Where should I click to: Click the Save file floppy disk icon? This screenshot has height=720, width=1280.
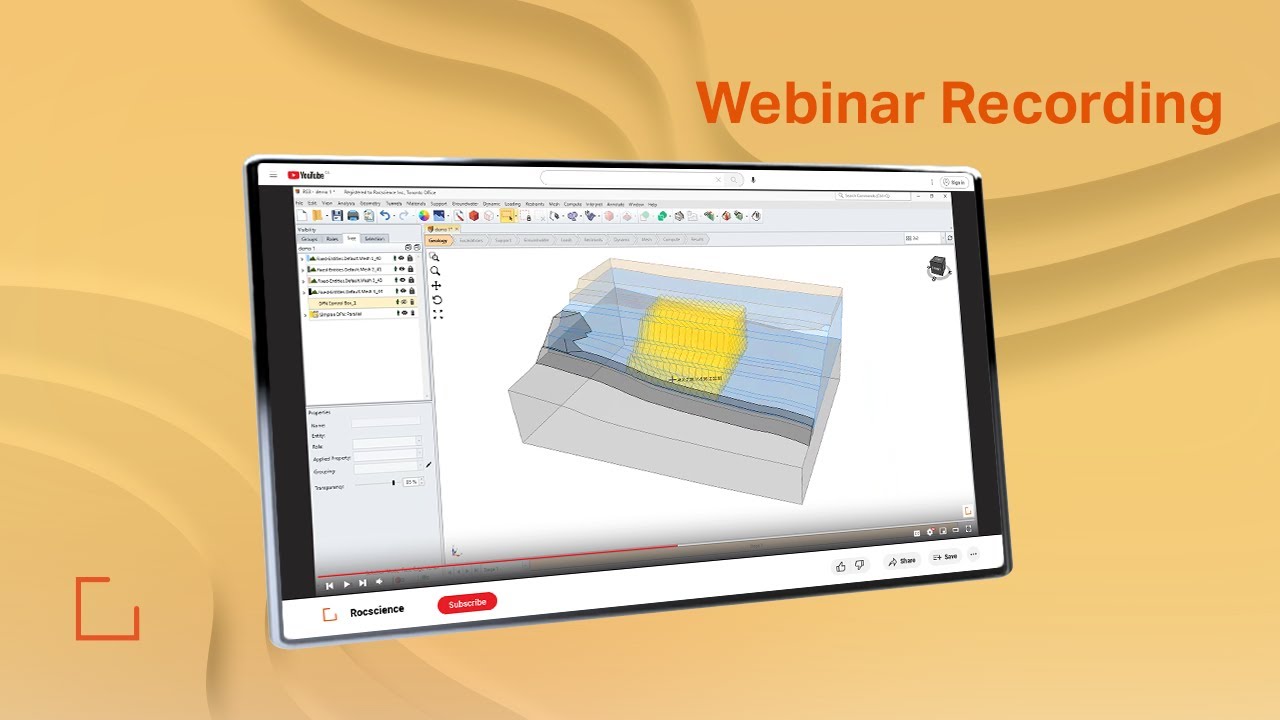(x=337, y=215)
